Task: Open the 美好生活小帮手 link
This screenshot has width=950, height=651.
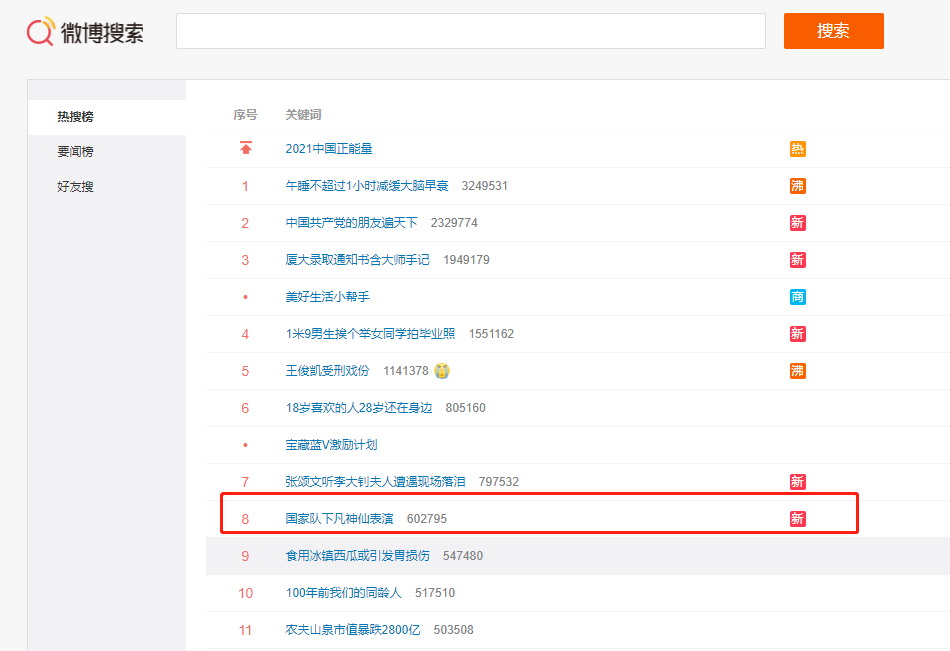Action: point(328,297)
